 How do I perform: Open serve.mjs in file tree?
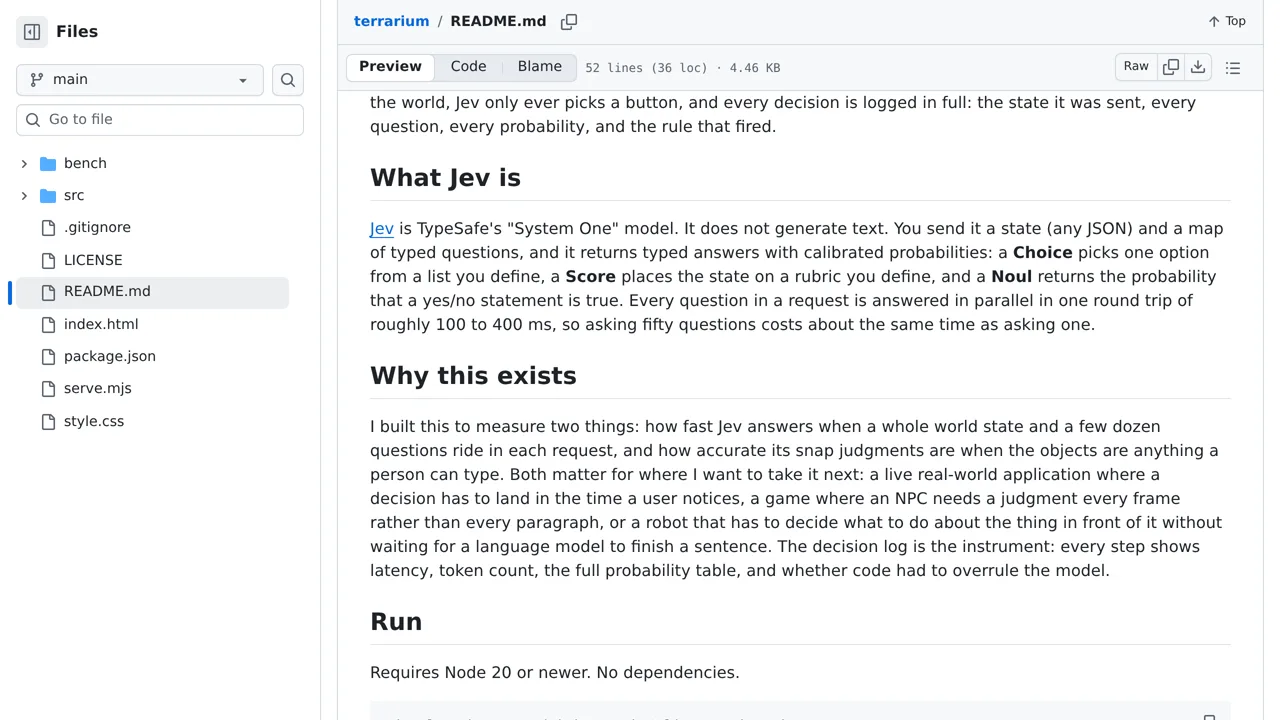pos(98,388)
